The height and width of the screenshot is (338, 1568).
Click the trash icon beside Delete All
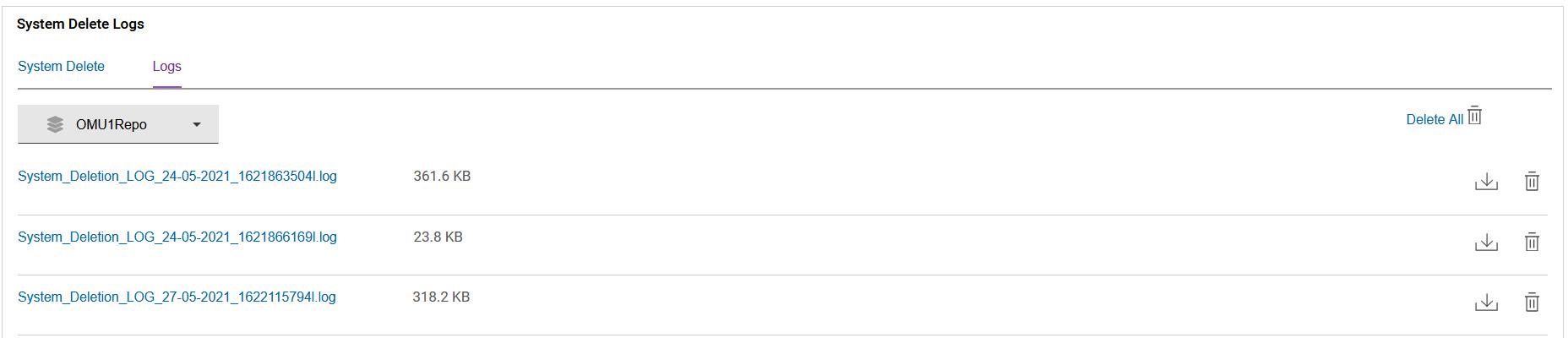point(1475,116)
